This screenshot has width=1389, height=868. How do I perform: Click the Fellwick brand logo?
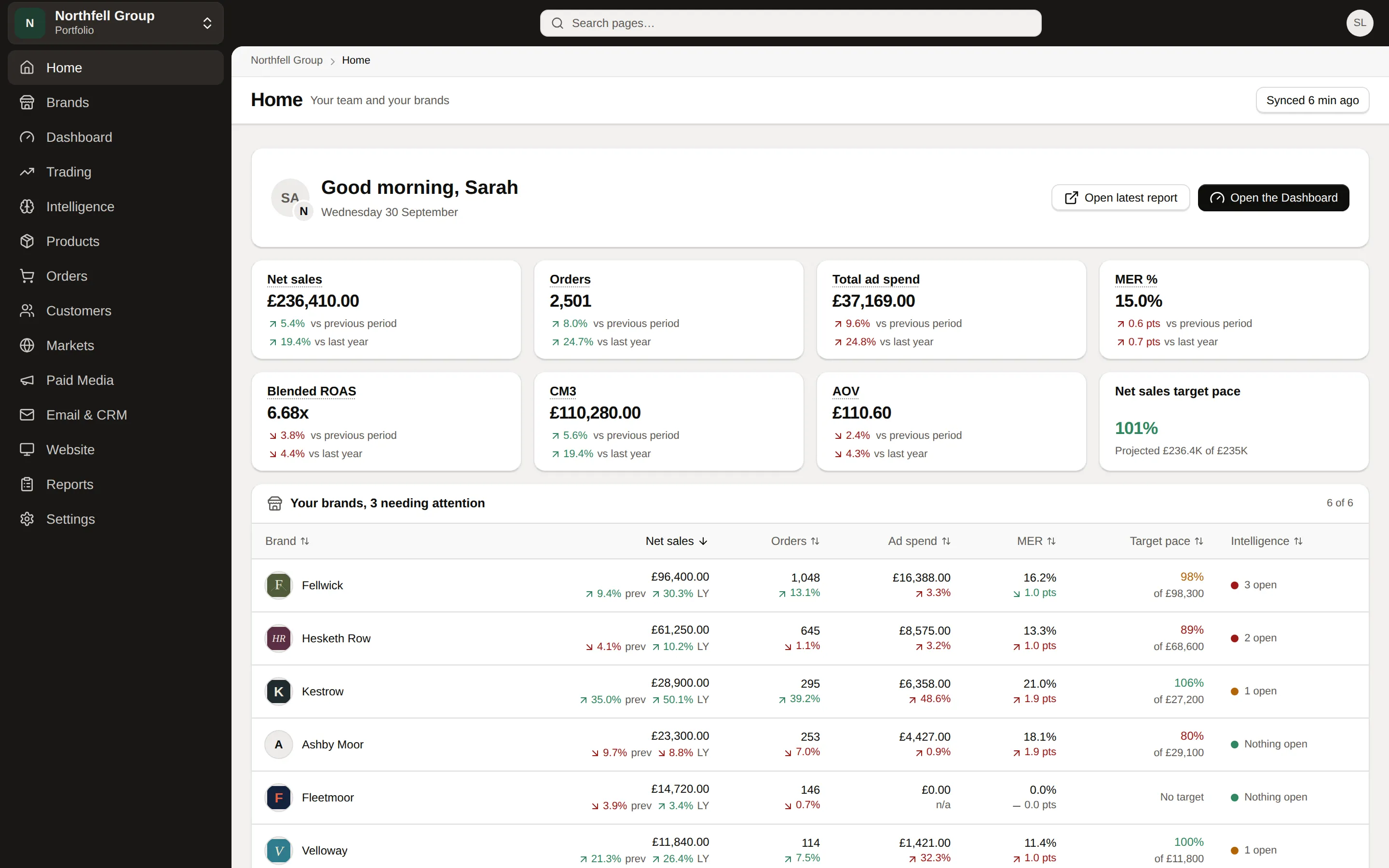(279, 585)
